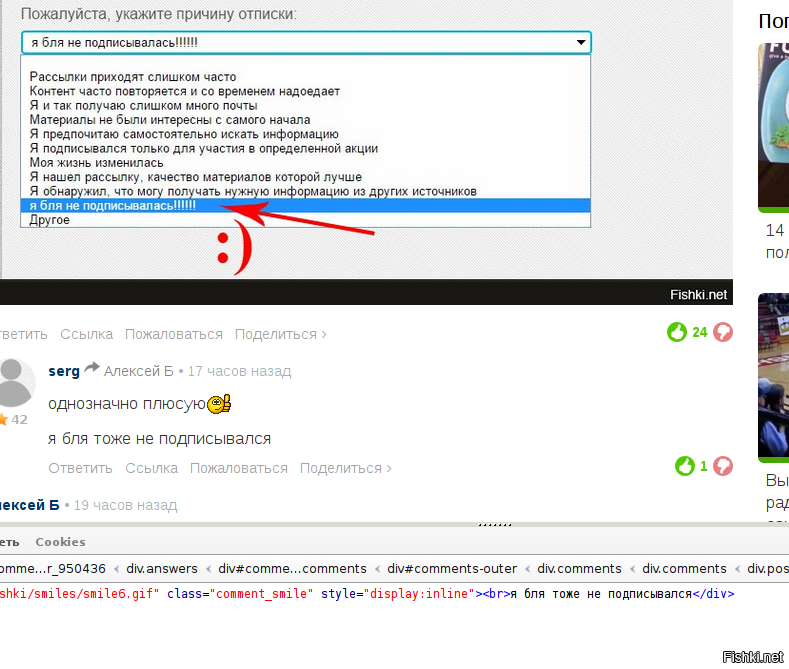Select option 'Рассылки приходят слишком часто'
Image resolution: width=789 pixels, height=669 pixels.
133,77
